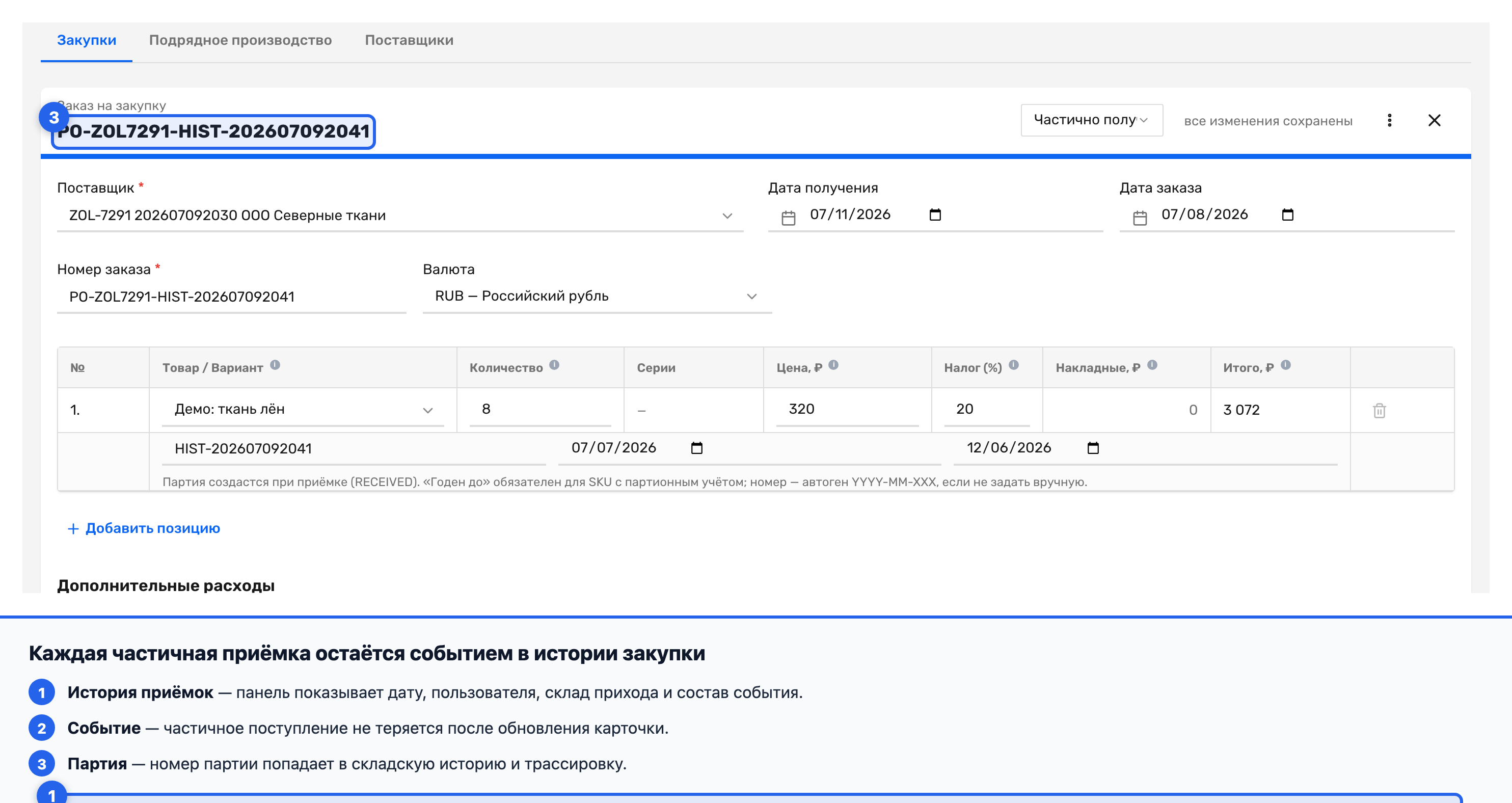Viewport: 1512px width, 803px height.
Task: Click the Серии cell dash
Action: 641,411
